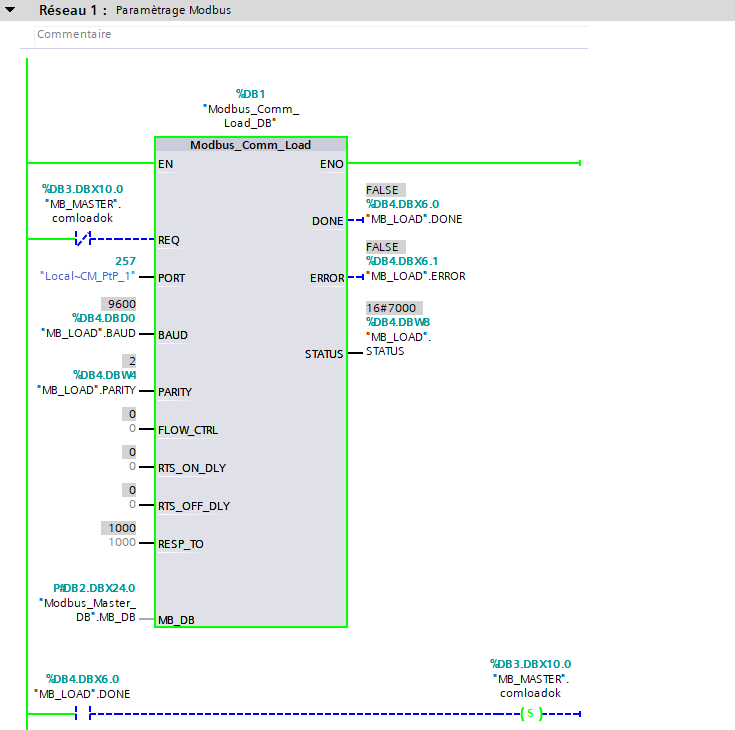735x730 pixels.
Task: Click the DONE output negation connector
Action: point(354,220)
